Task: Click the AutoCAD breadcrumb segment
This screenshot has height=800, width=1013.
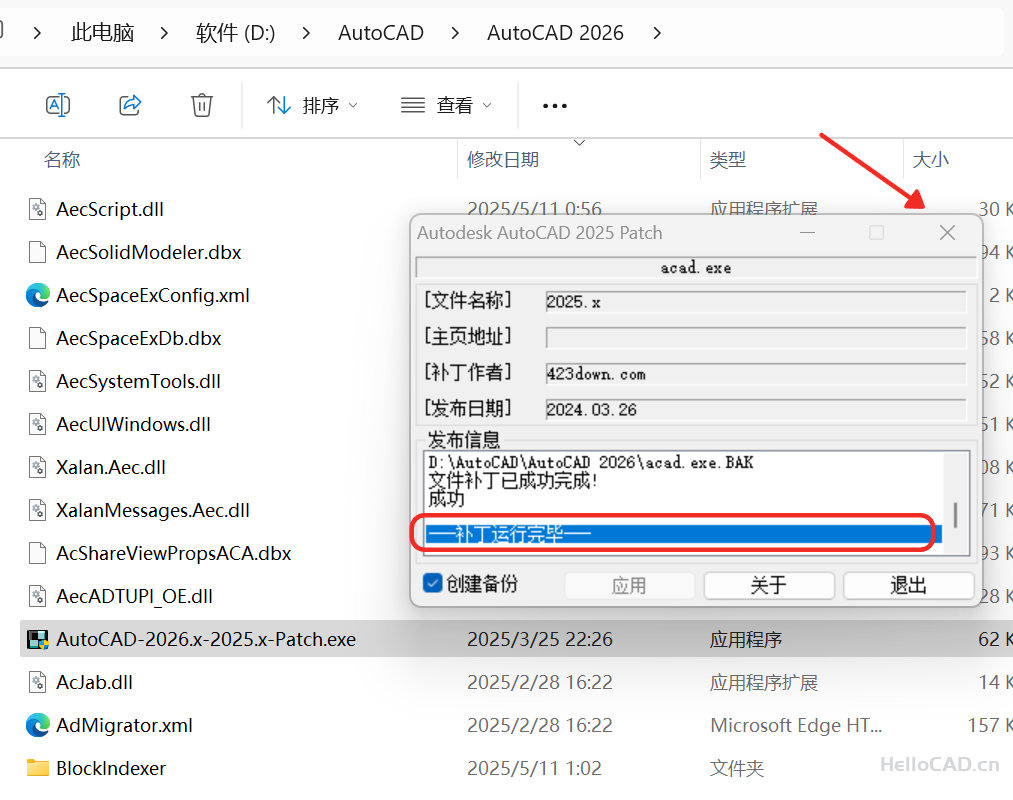Action: click(x=381, y=32)
